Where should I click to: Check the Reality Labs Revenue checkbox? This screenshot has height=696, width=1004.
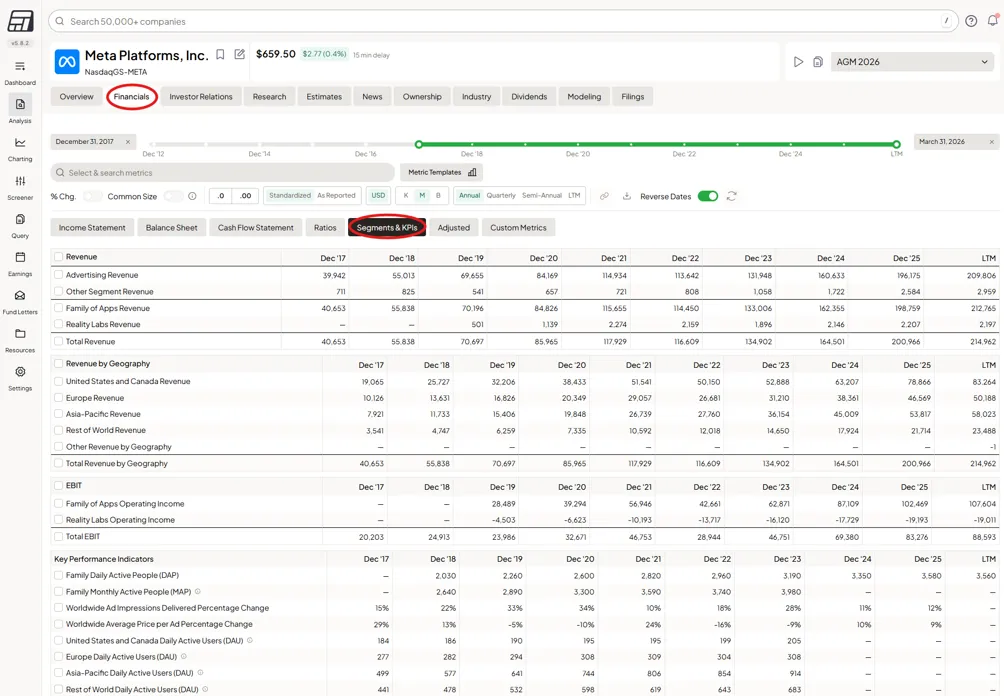pyautogui.click(x=58, y=325)
